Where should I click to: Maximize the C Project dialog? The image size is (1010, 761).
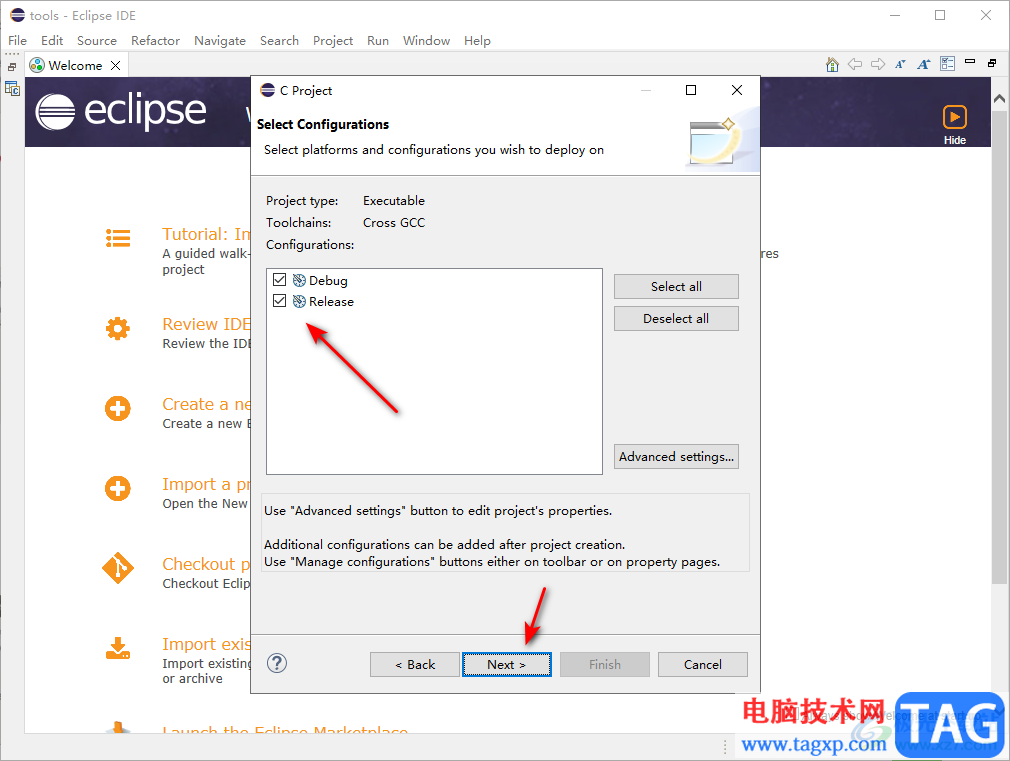click(x=691, y=90)
